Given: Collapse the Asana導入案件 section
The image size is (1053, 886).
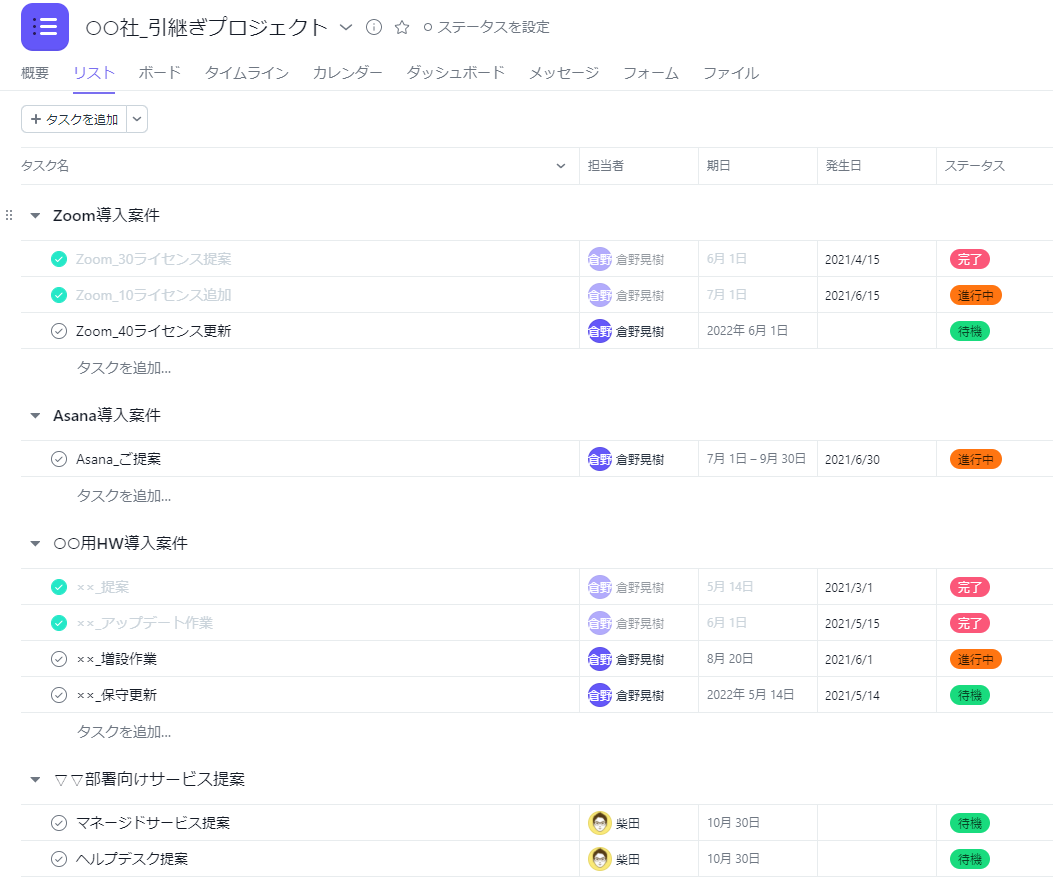Looking at the screenshot, I should (x=36, y=416).
